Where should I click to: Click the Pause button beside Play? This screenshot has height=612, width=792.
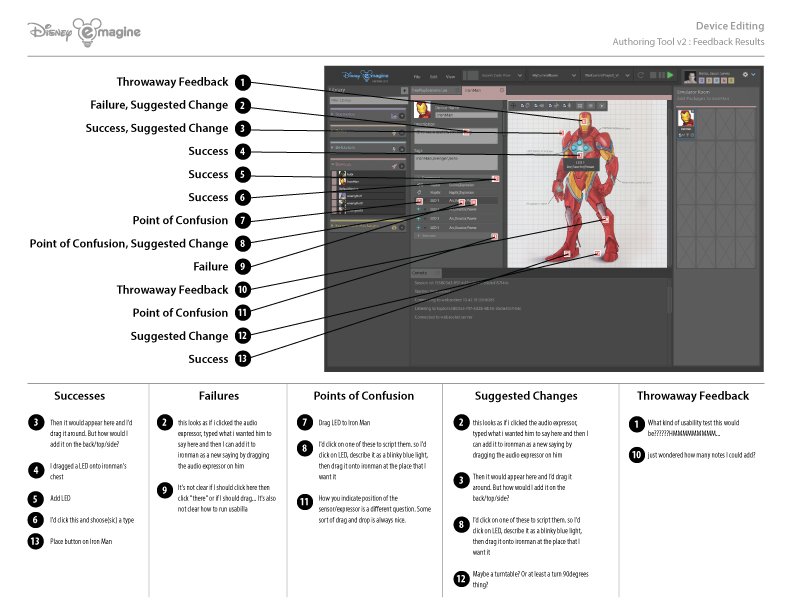pyautogui.click(x=661, y=75)
